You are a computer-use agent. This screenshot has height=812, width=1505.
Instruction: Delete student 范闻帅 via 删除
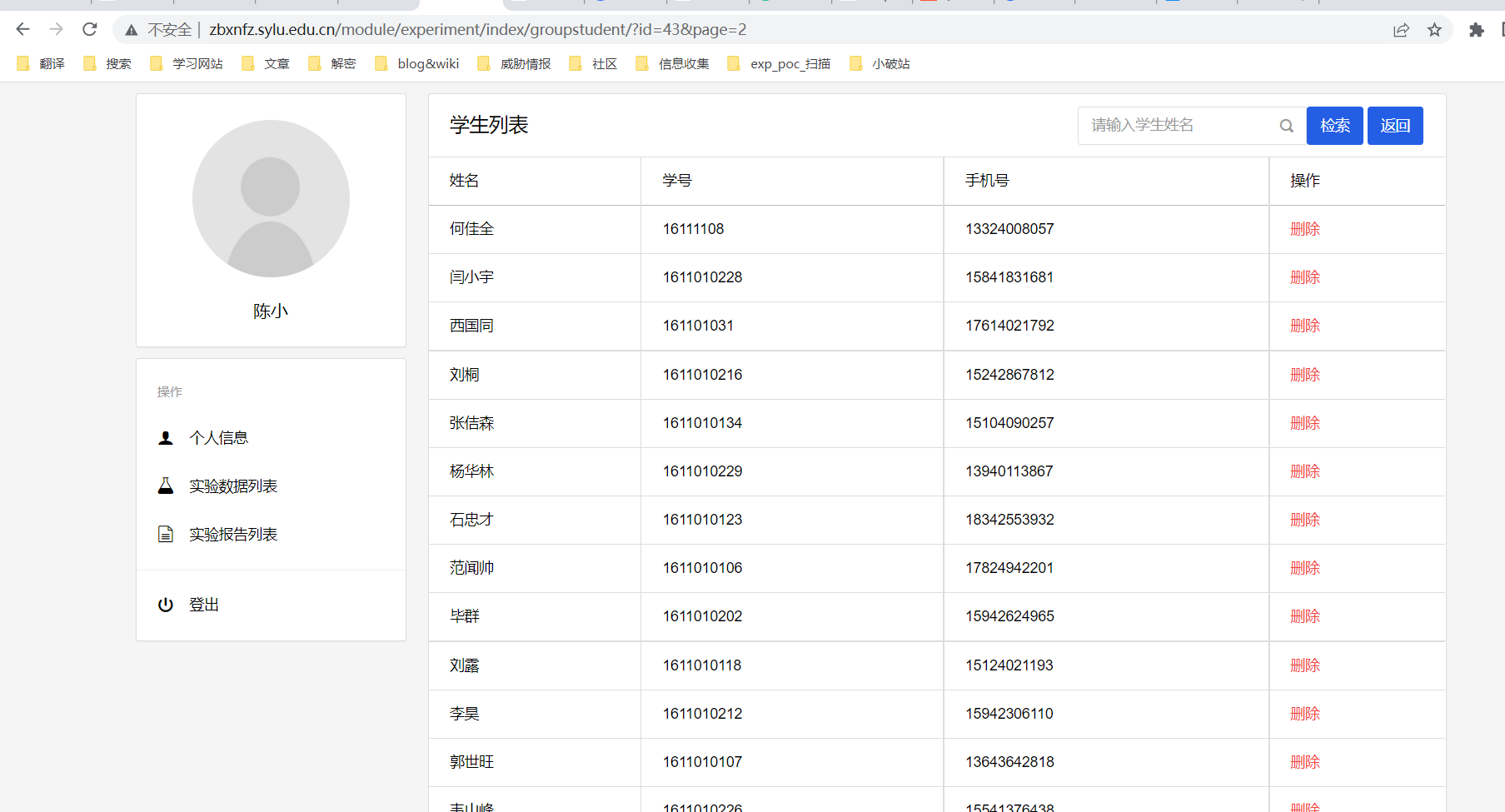pyautogui.click(x=1305, y=568)
